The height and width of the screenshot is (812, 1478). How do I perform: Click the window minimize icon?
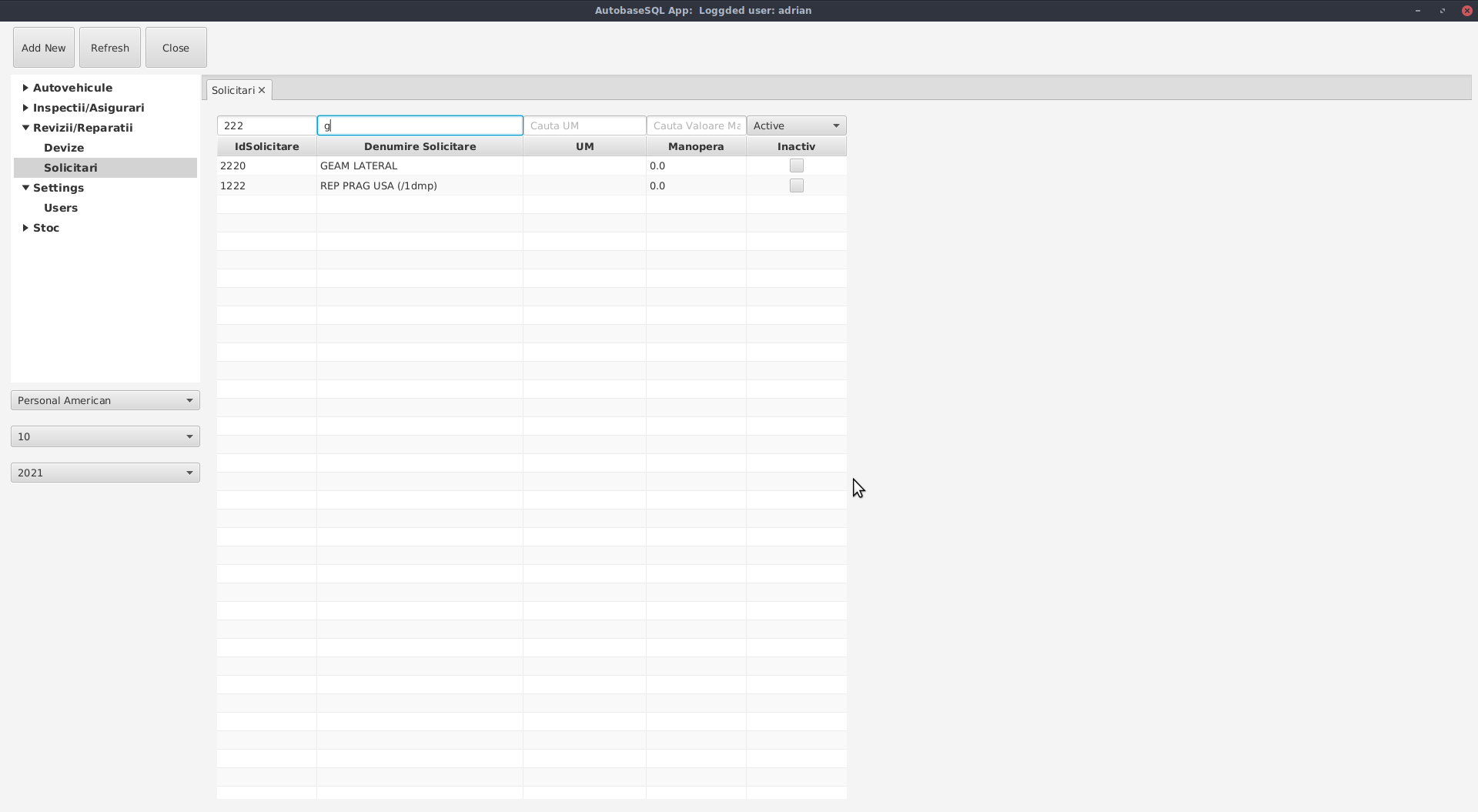pos(1417,11)
